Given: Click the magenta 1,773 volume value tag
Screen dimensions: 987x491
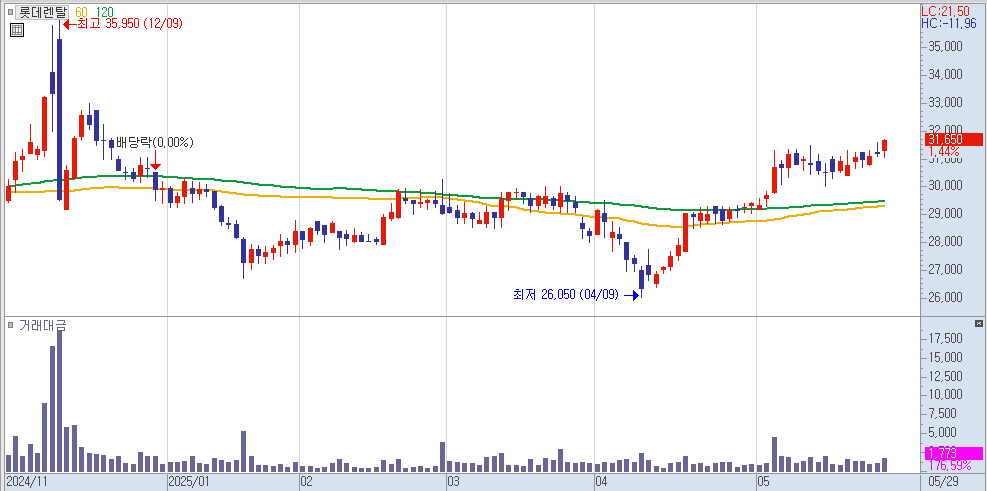Looking at the screenshot, I should (x=953, y=453).
